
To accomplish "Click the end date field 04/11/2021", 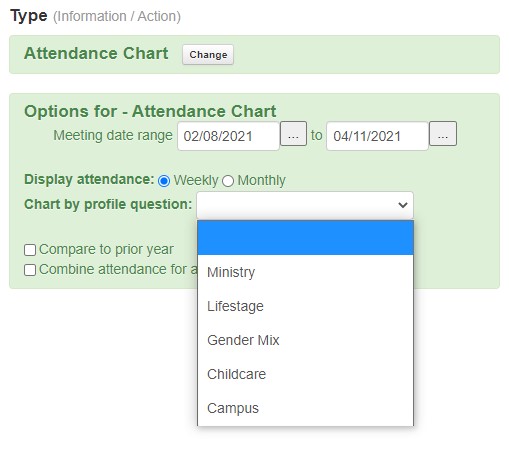I will (x=377, y=136).
